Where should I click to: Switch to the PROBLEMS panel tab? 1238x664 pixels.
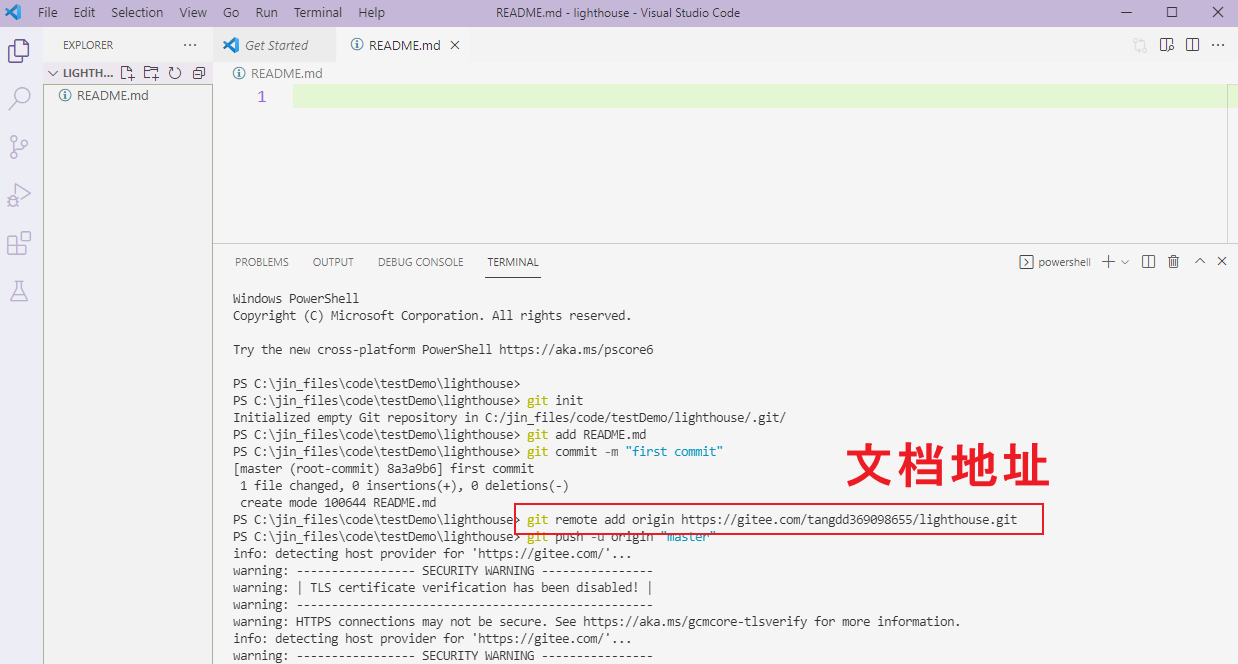click(262, 262)
